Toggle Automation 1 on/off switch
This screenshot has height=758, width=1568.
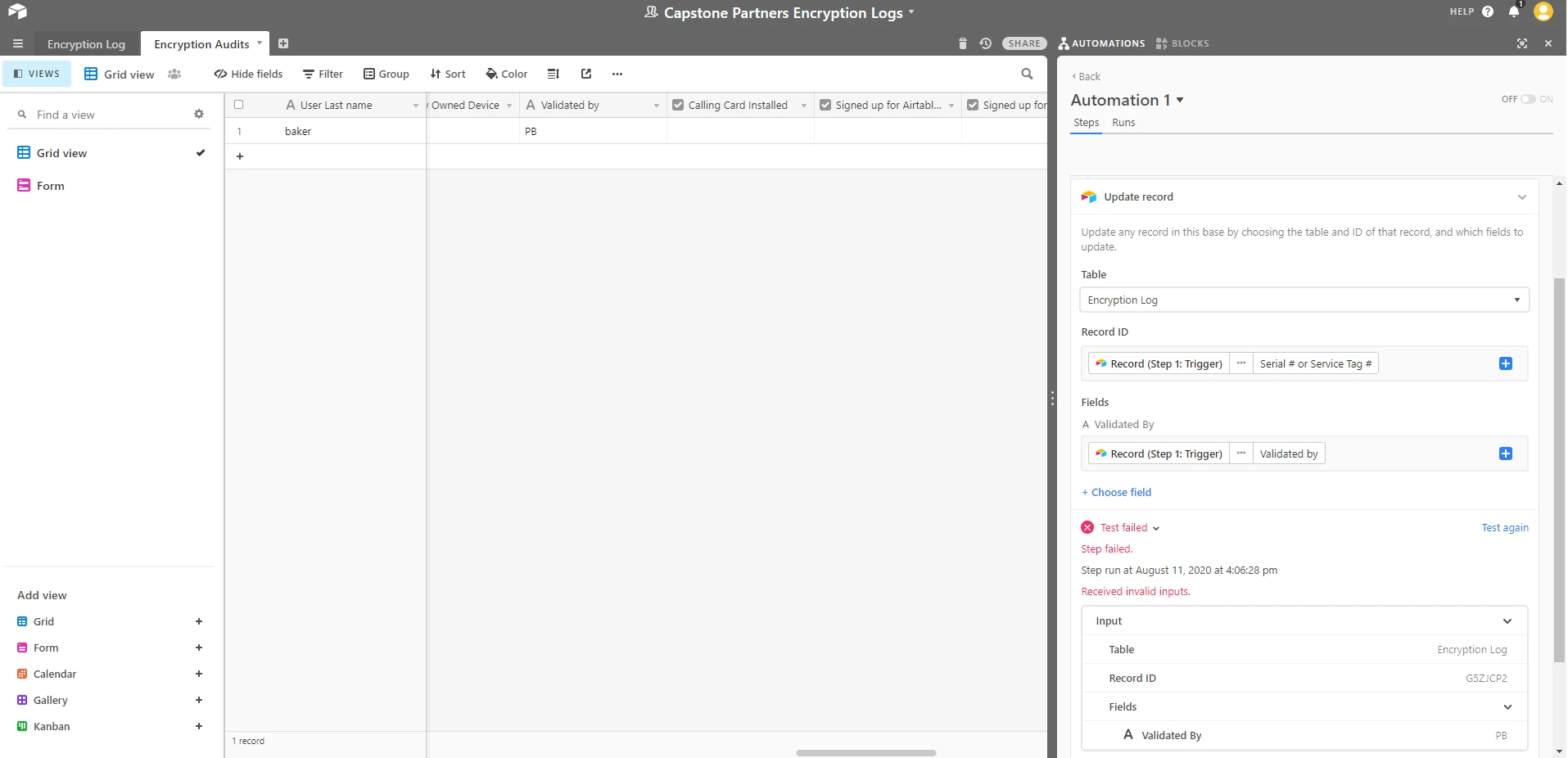[1528, 99]
